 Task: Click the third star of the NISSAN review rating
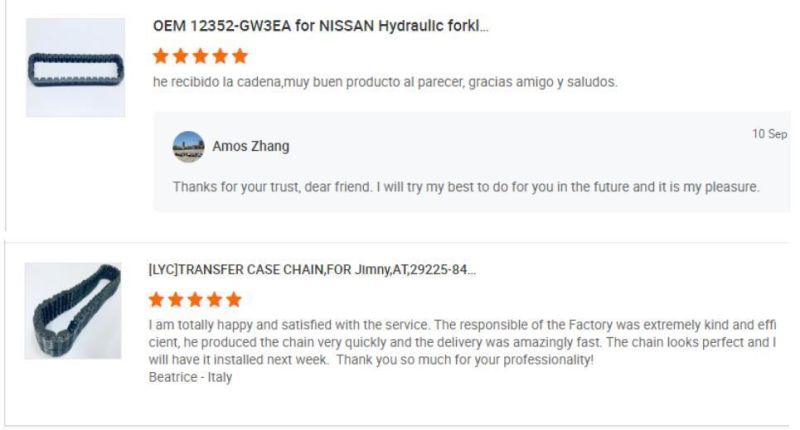pos(201,57)
